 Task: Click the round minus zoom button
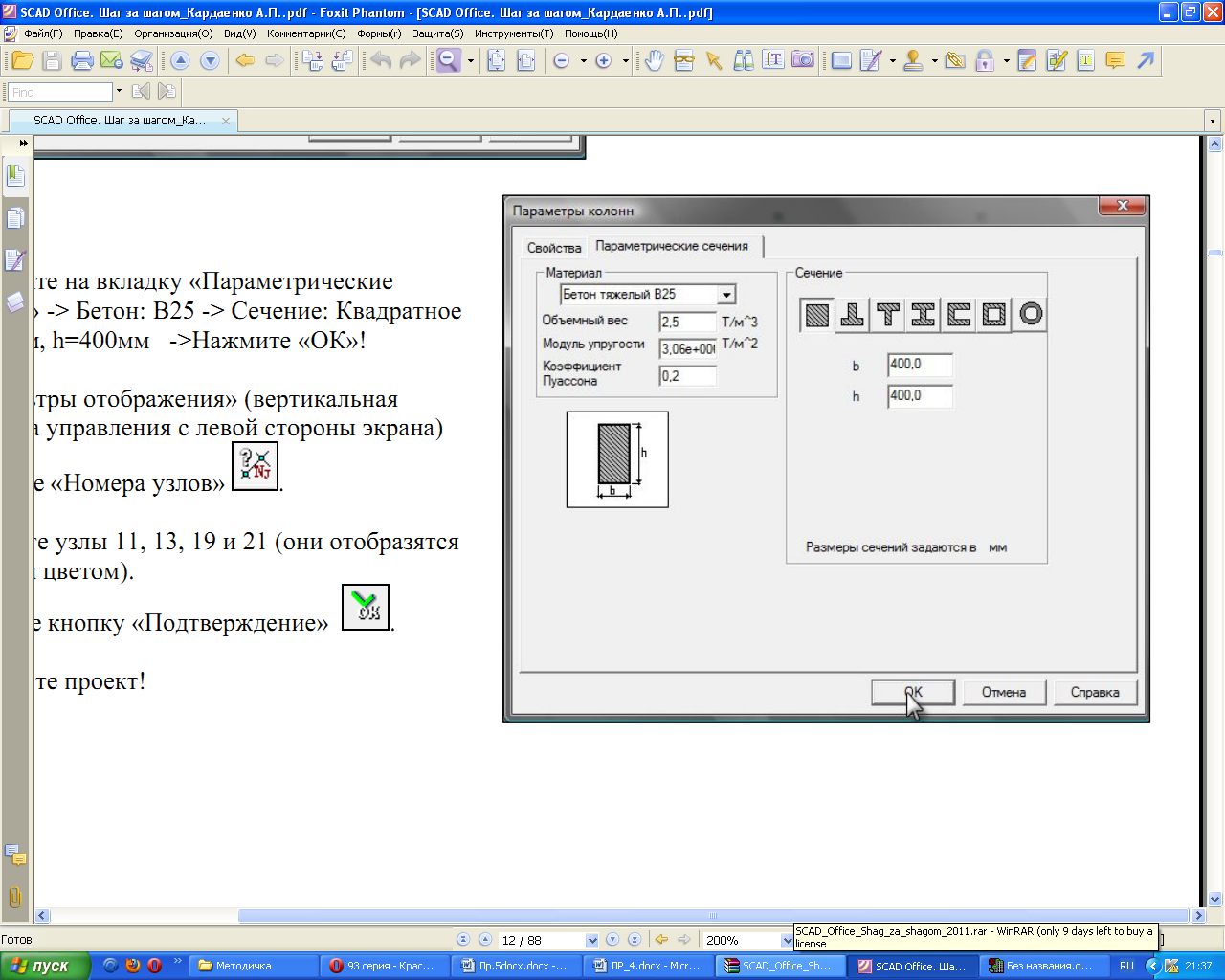[562, 60]
